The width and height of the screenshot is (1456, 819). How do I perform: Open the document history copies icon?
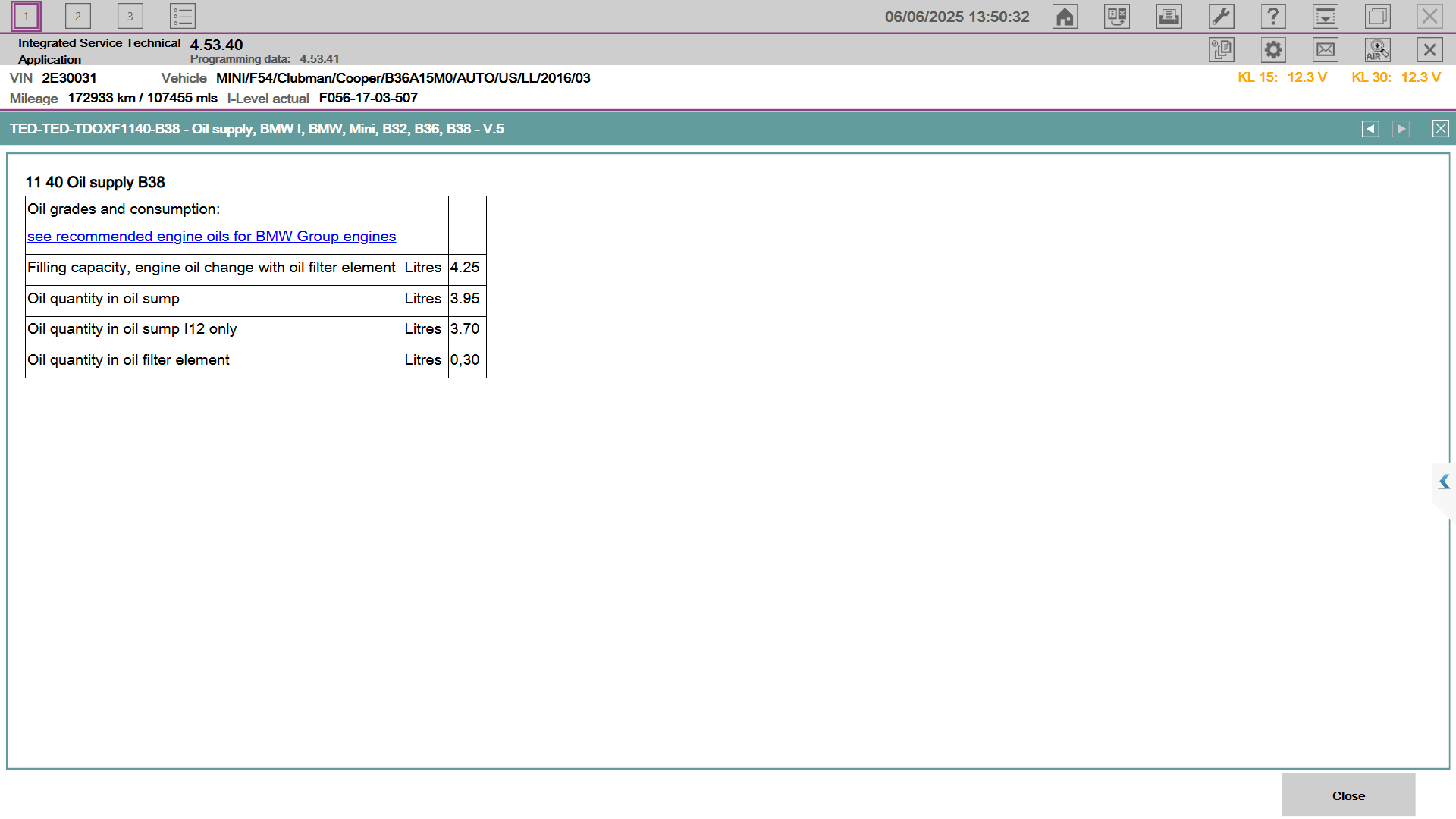click(1222, 50)
